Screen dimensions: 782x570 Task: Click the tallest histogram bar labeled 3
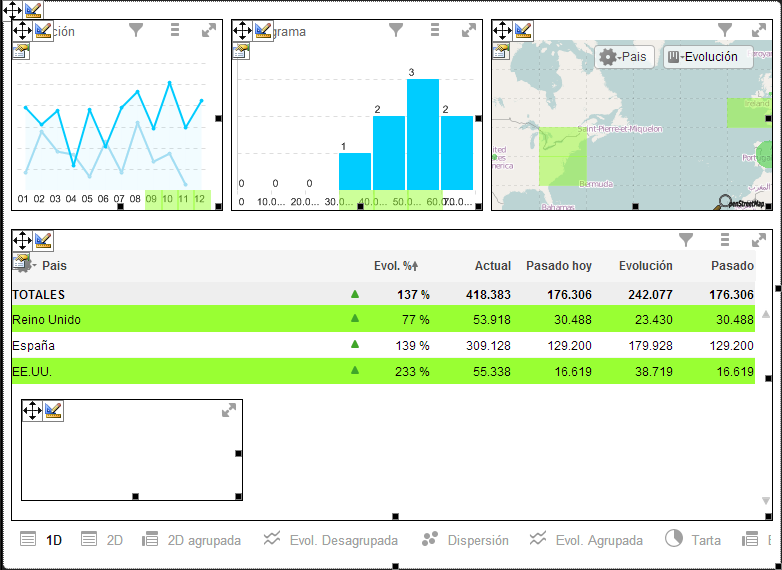(x=423, y=134)
